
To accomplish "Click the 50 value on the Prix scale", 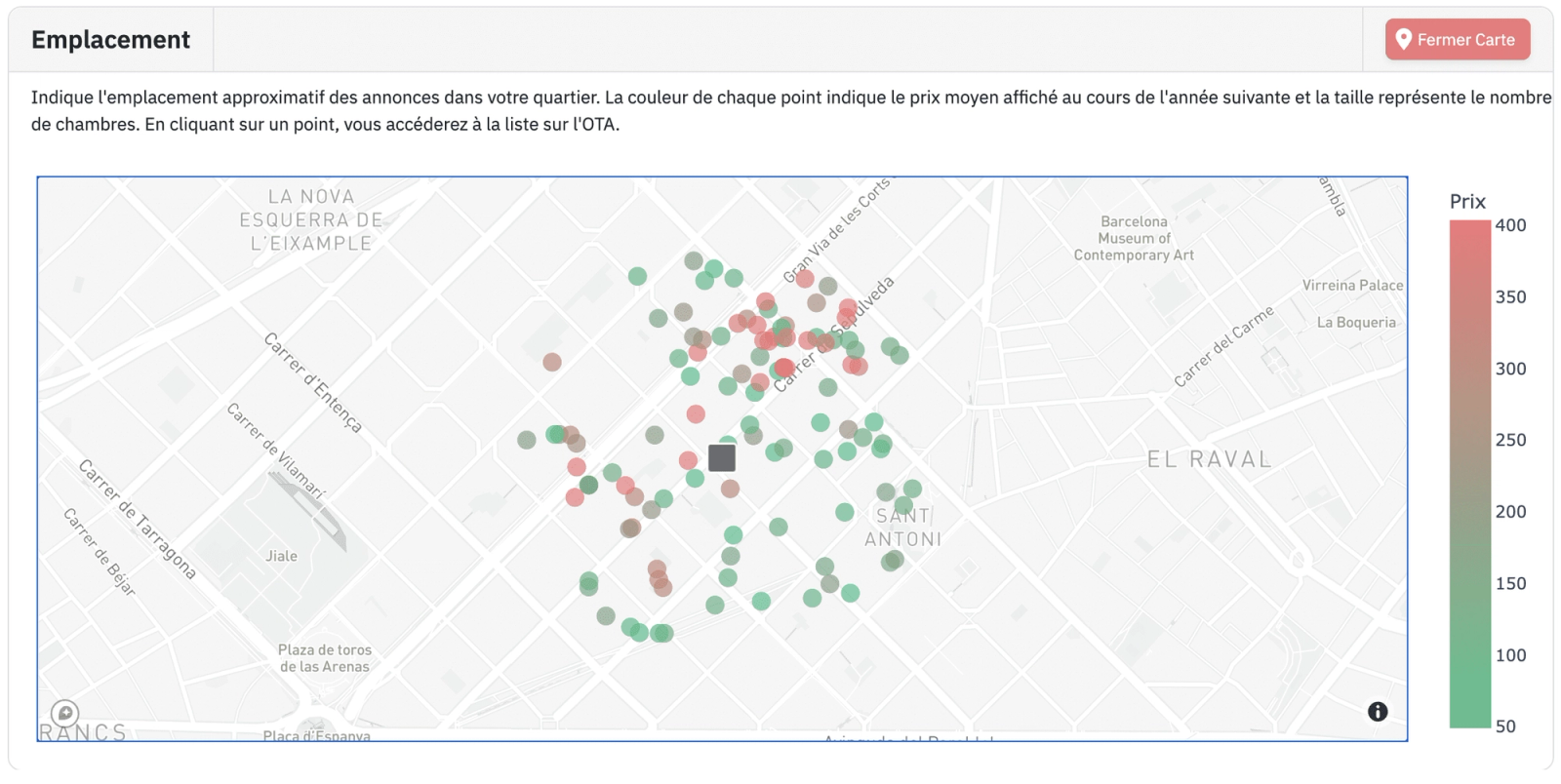I will point(1505,726).
